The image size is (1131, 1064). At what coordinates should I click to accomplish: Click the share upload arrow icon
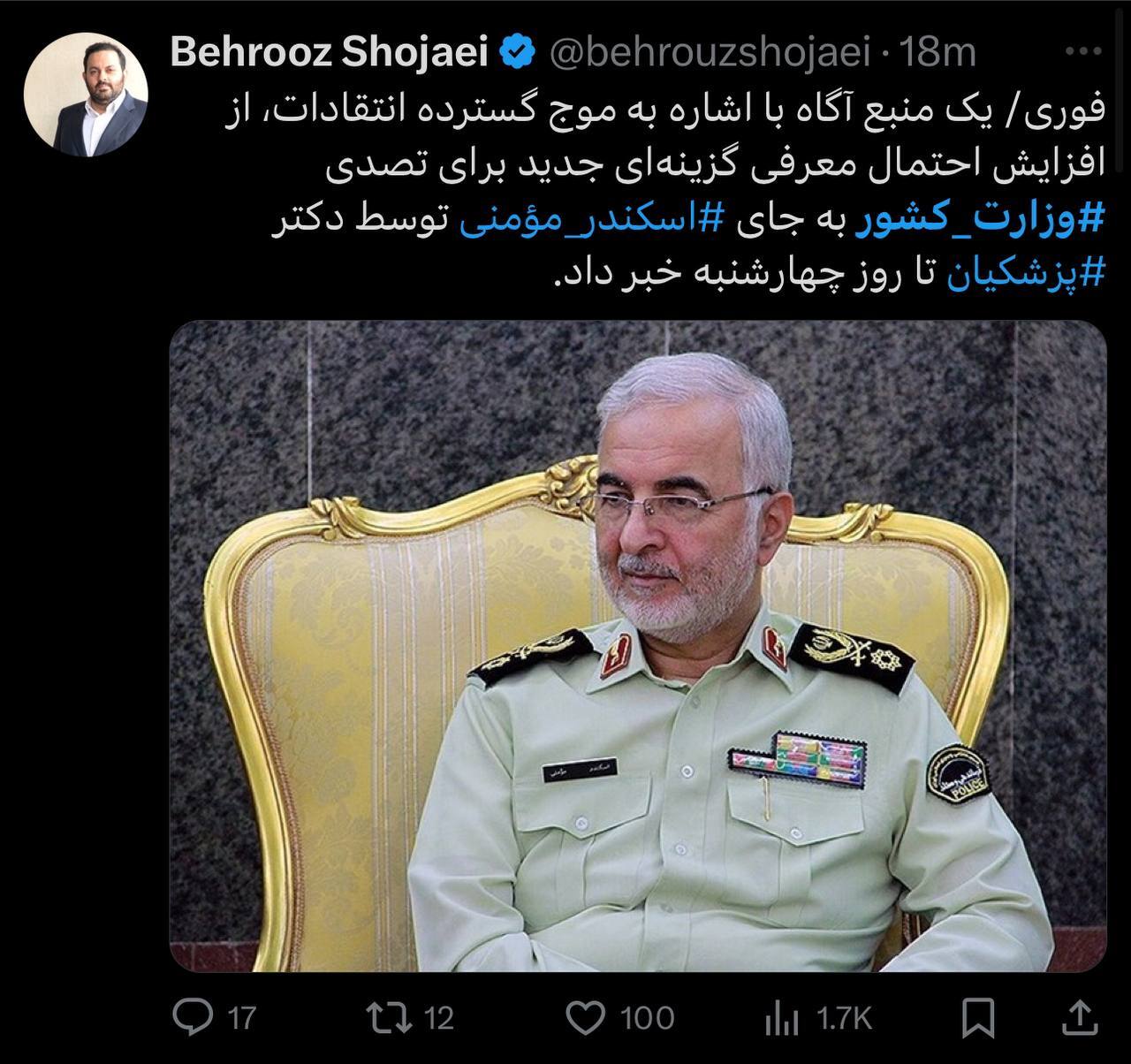[x=1081, y=1017]
